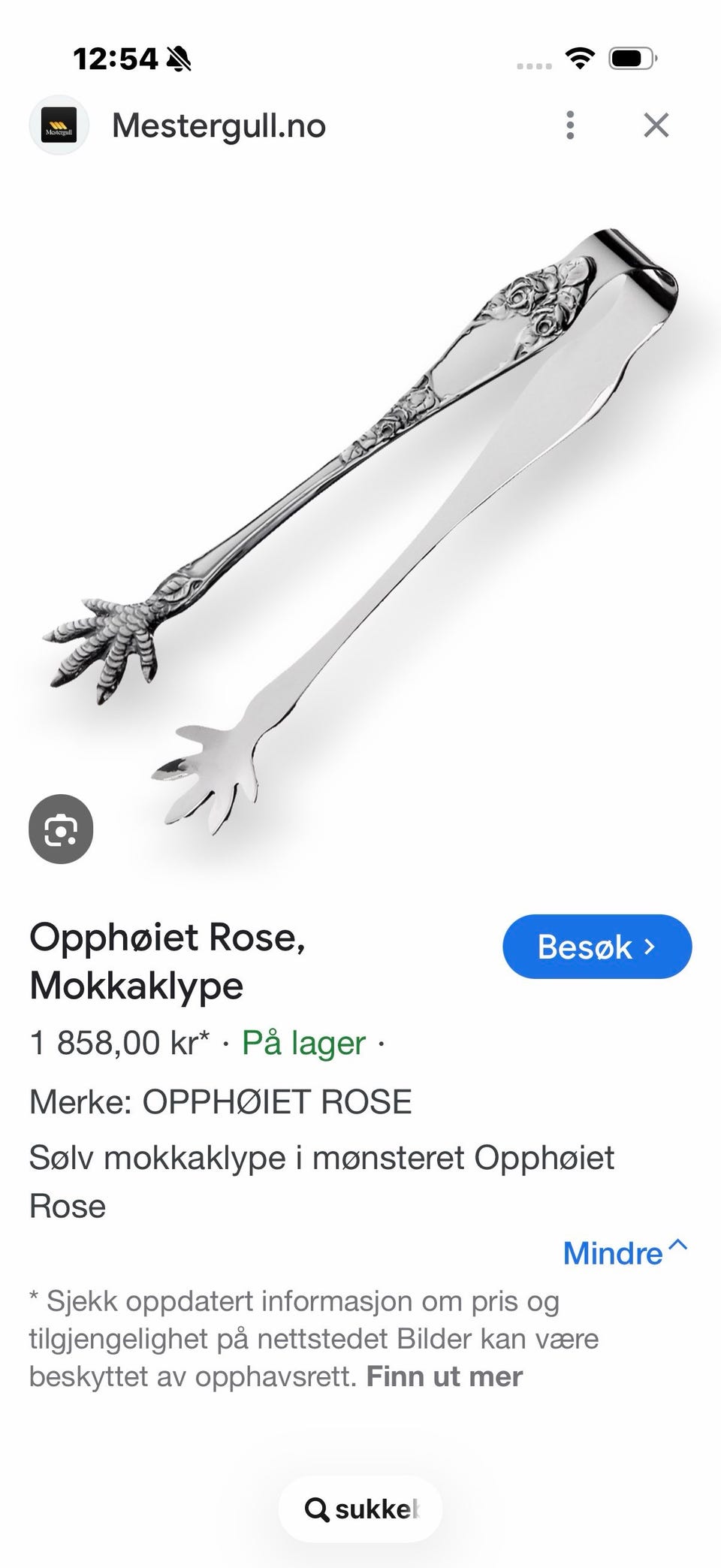The width and height of the screenshot is (721, 1568).
Task: Open the Finn ut mer link
Action: click(444, 1377)
